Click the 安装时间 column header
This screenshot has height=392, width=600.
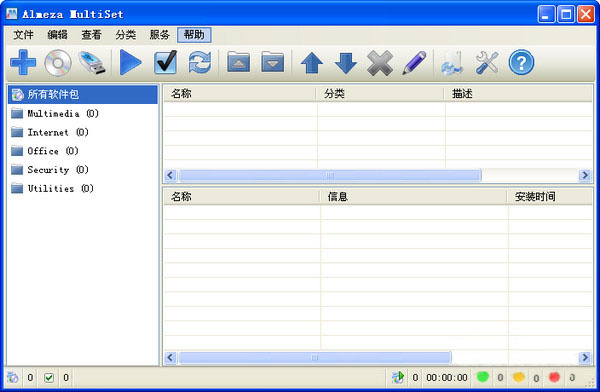coord(550,197)
